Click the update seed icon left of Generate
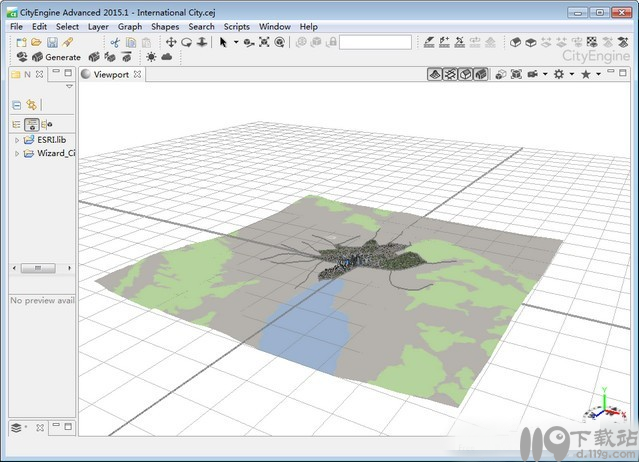The image size is (639, 462). 22,57
